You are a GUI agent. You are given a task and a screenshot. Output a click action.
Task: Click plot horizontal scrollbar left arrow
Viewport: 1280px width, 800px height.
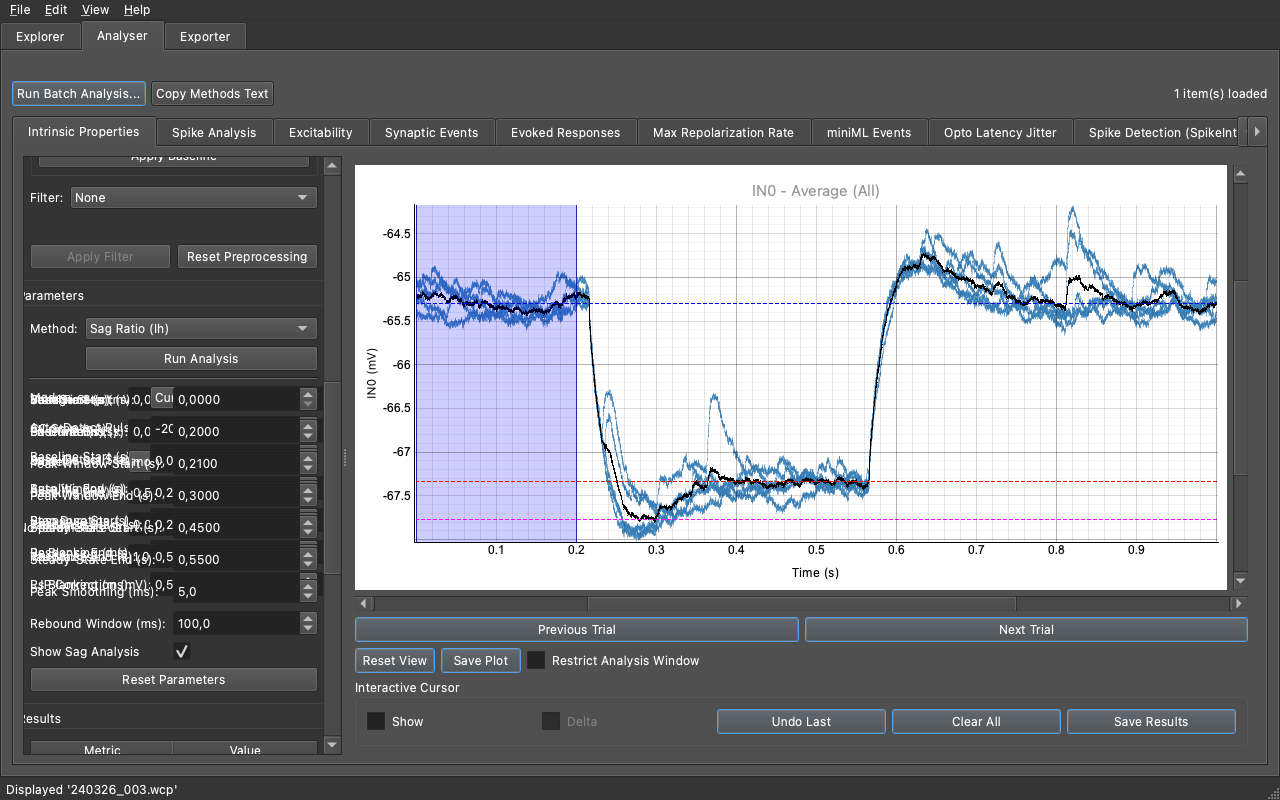point(364,604)
